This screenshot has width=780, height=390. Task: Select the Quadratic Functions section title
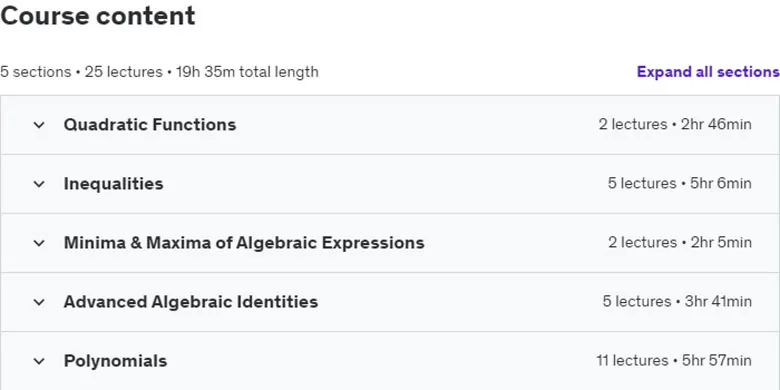[150, 124]
